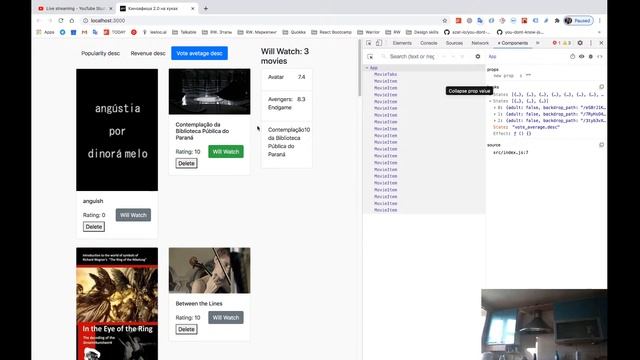The image size is (640, 360).
Task: Click the React select-element-in-page icon
Action: click(x=370, y=57)
